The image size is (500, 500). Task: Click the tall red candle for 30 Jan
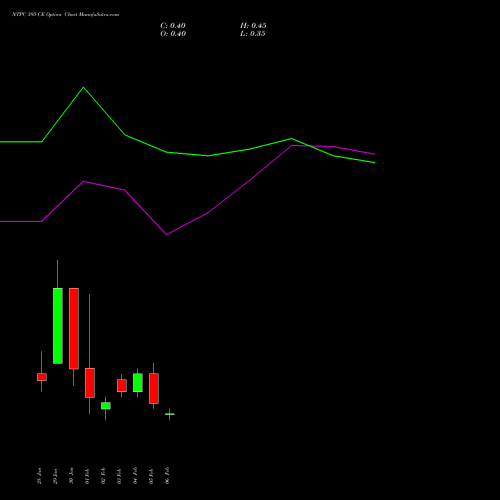(x=74, y=328)
